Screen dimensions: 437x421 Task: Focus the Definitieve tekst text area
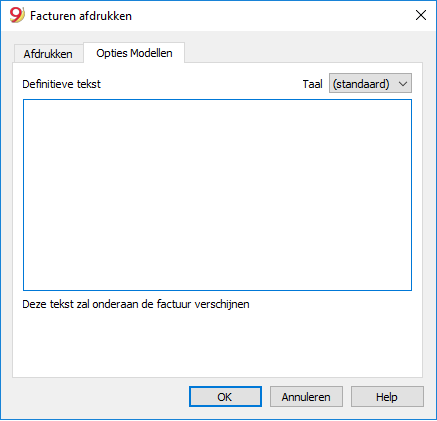click(217, 195)
